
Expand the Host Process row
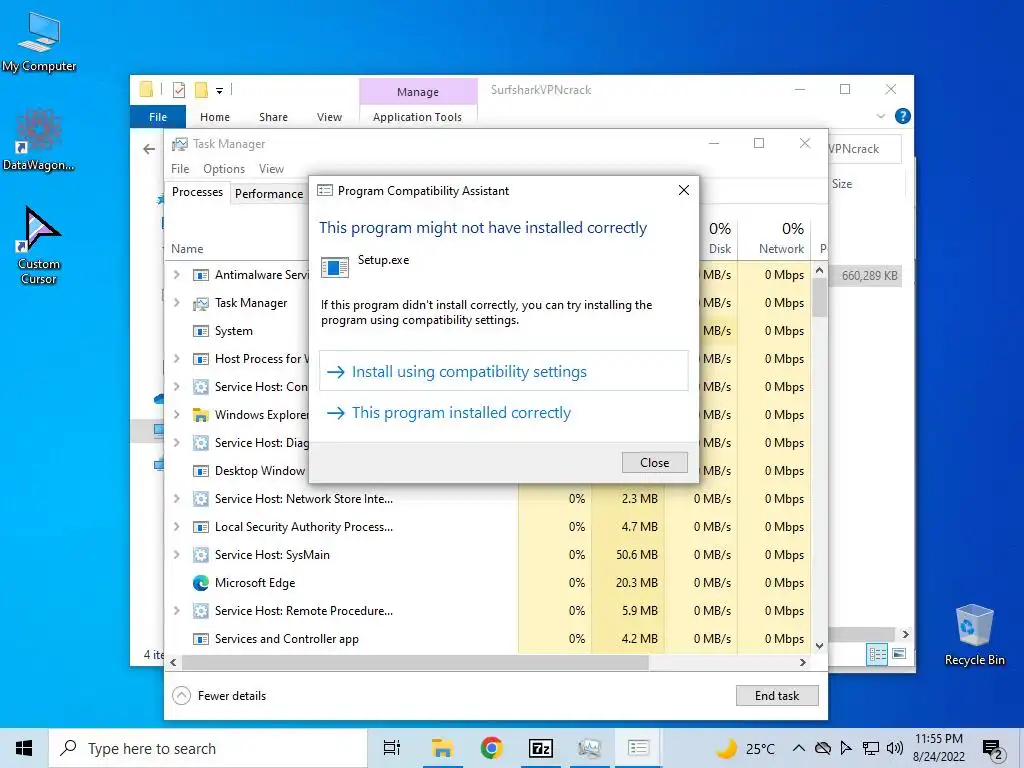click(x=176, y=359)
